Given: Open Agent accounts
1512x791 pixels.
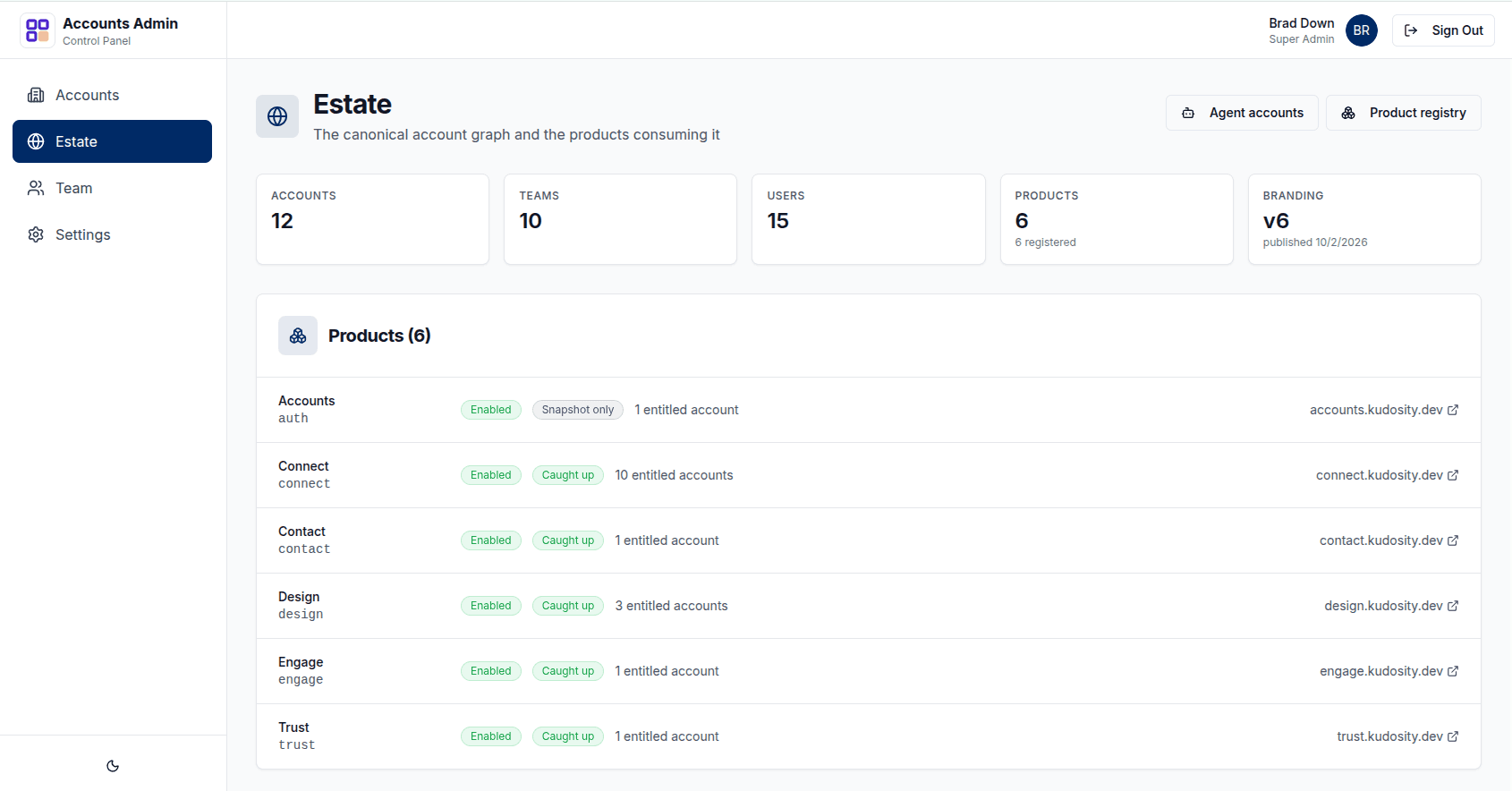Looking at the screenshot, I should 1242,113.
